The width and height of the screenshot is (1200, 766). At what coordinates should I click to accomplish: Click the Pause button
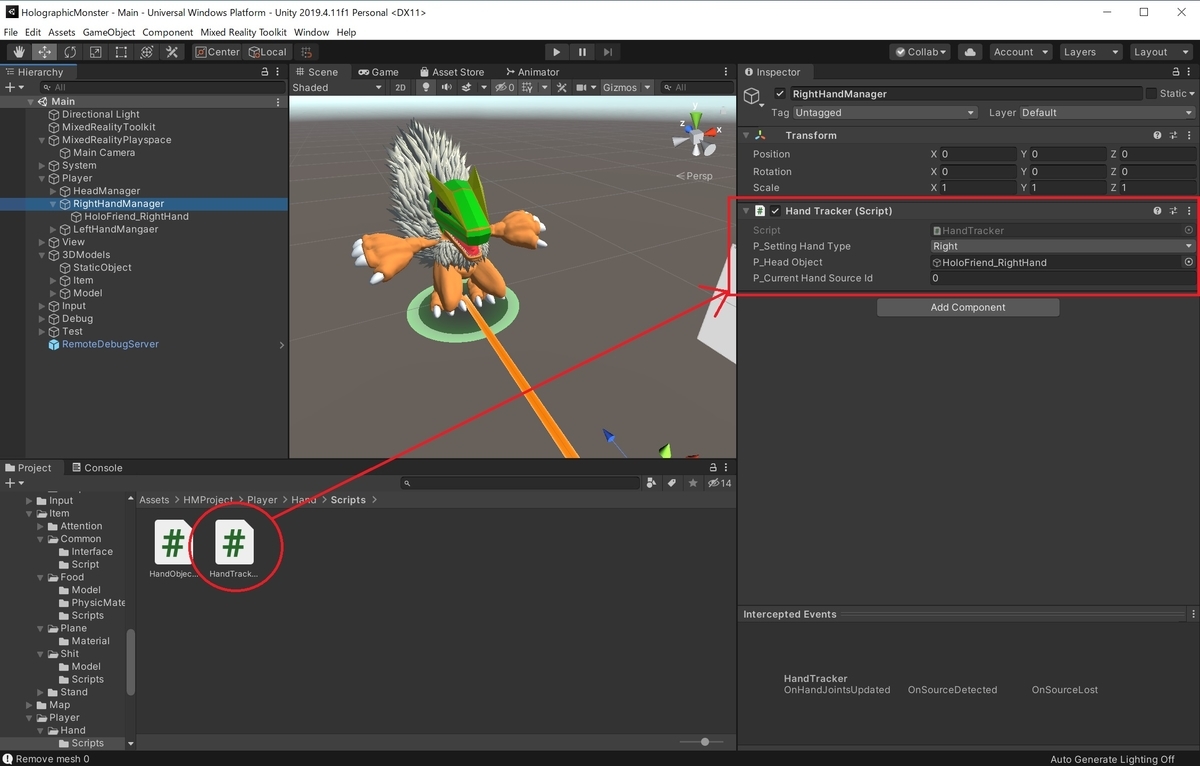click(x=583, y=52)
